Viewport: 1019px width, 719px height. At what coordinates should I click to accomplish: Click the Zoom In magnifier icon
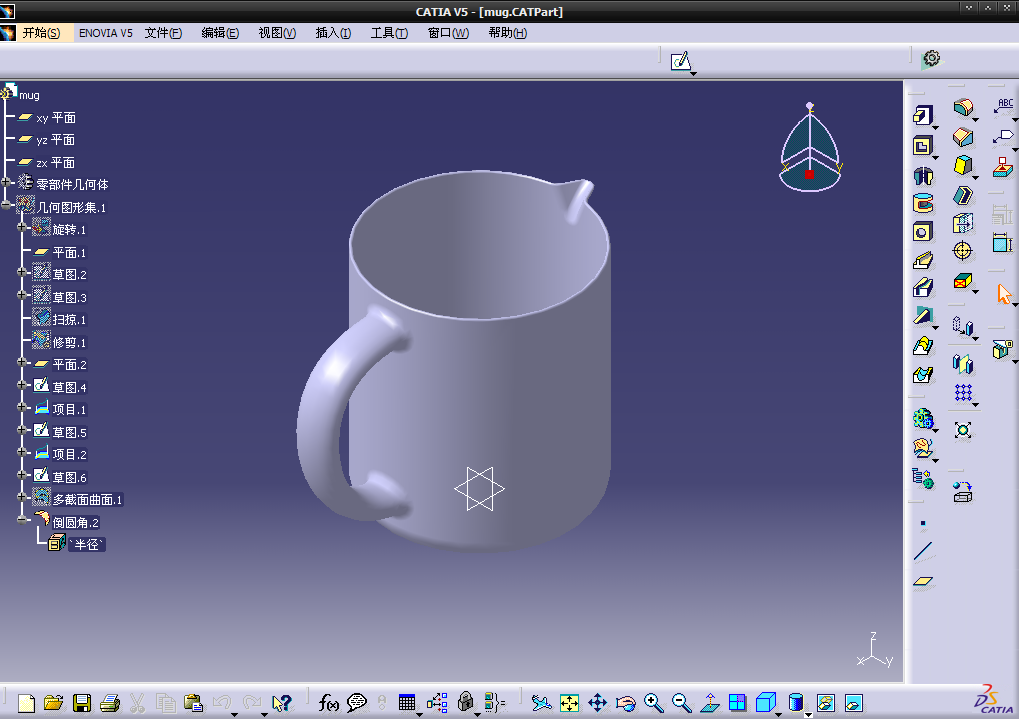[x=654, y=703]
